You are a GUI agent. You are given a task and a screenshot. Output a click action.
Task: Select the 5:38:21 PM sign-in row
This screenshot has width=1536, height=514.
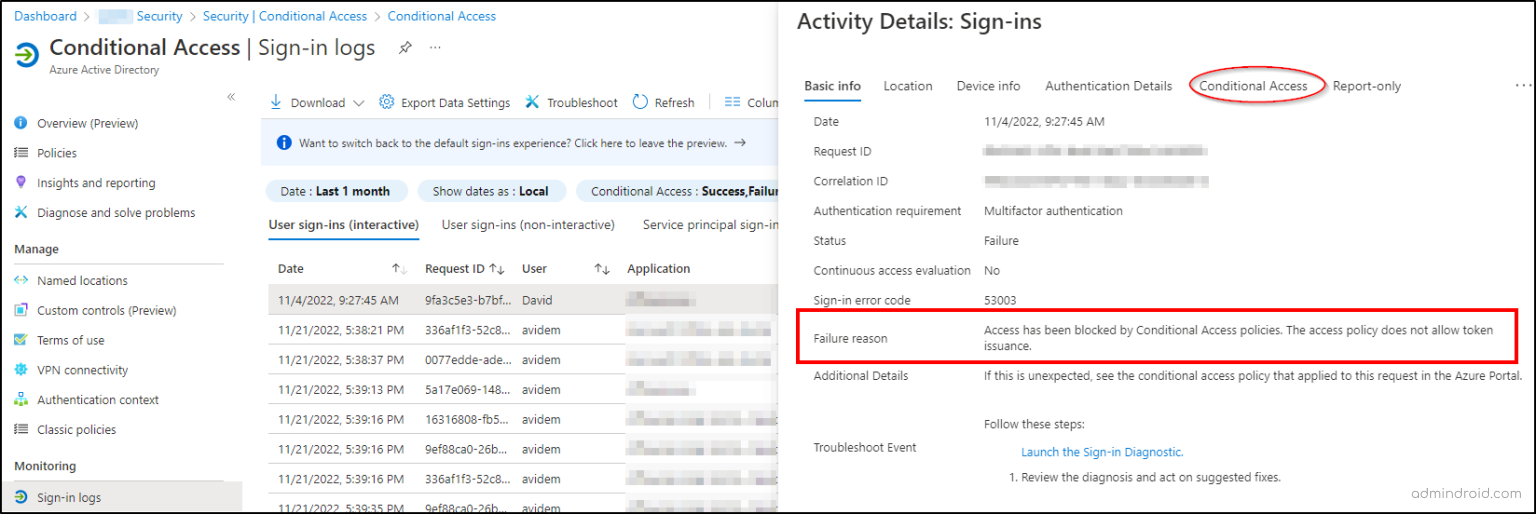coord(523,330)
